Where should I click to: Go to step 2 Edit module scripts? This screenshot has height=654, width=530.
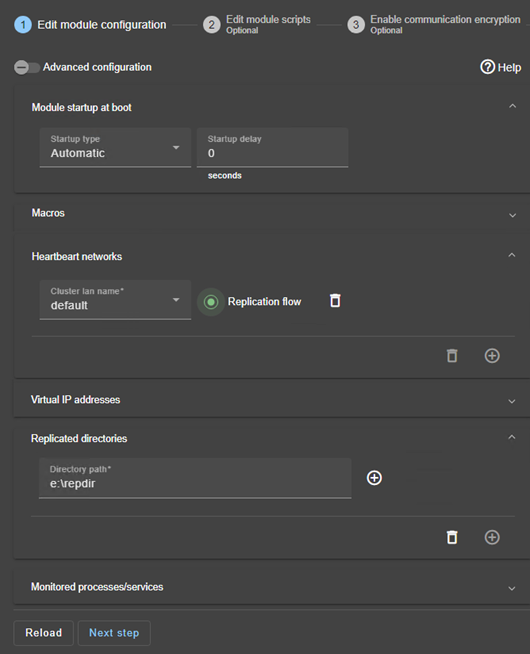click(257, 25)
